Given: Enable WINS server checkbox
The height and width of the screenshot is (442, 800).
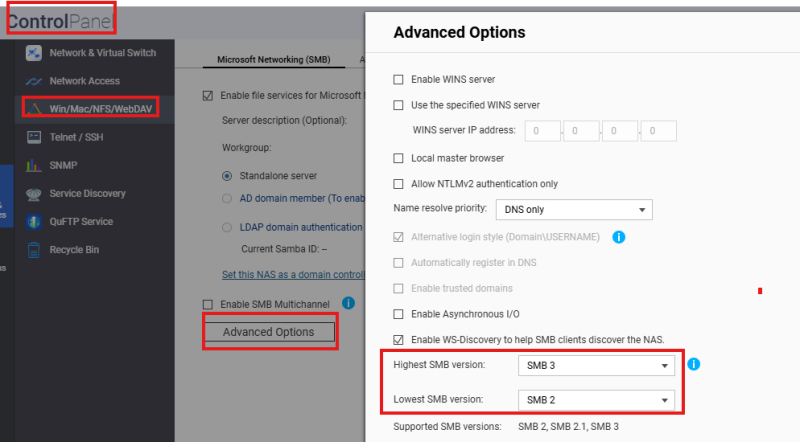Looking at the screenshot, I should click(x=398, y=80).
